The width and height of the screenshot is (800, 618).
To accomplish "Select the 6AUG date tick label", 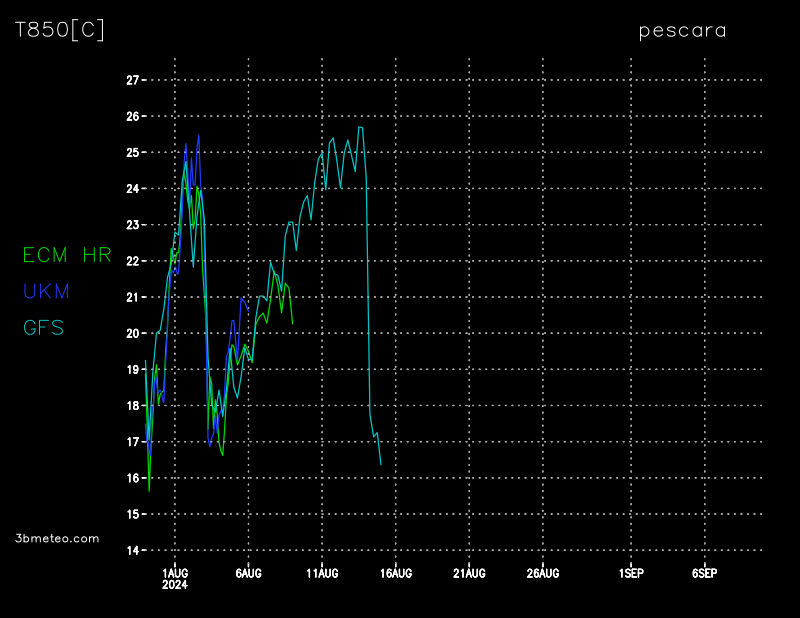I will pyautogui.click(x=248, y=573).
